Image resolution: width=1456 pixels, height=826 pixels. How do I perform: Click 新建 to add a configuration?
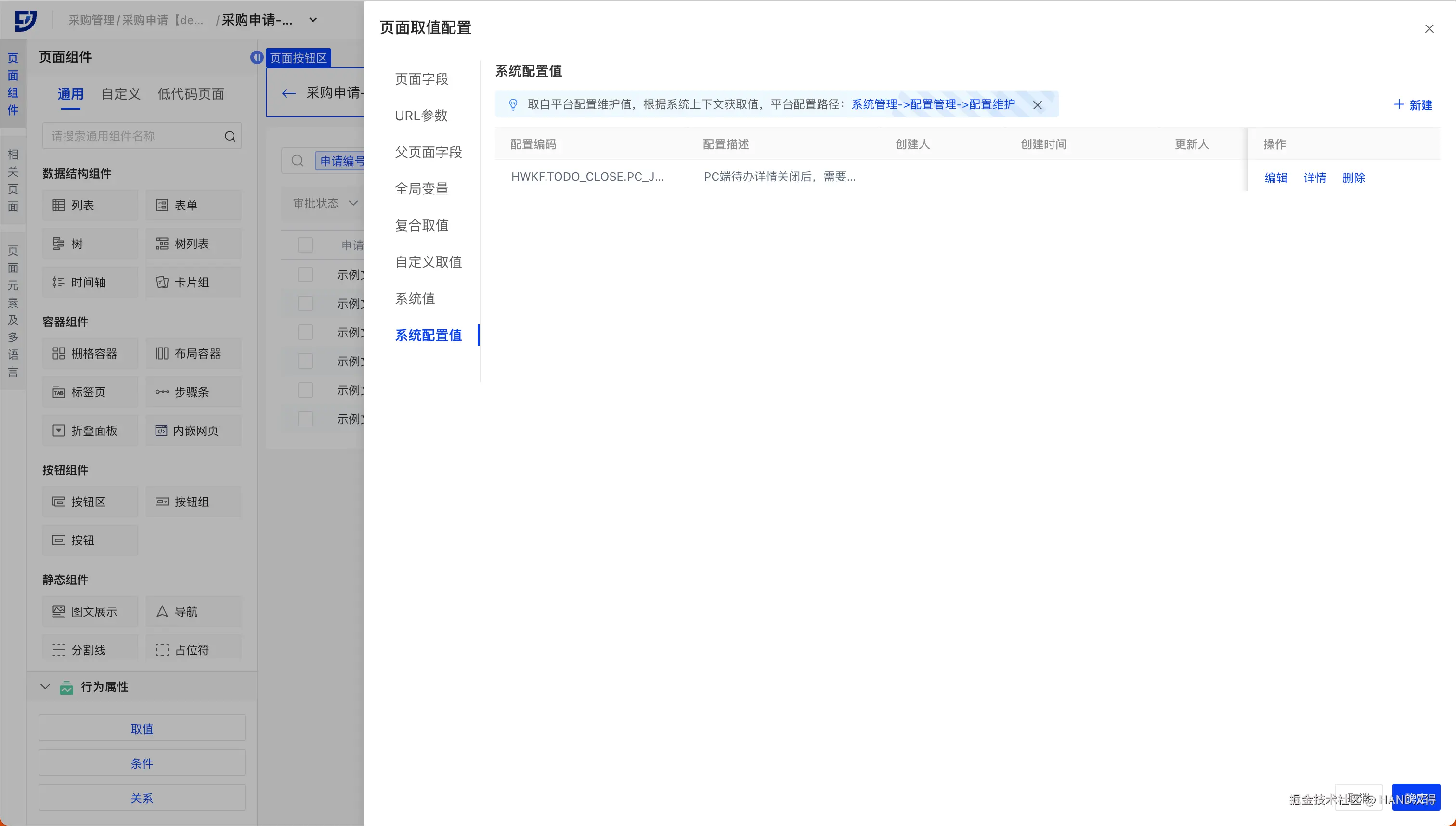(x=1414, y=105)
